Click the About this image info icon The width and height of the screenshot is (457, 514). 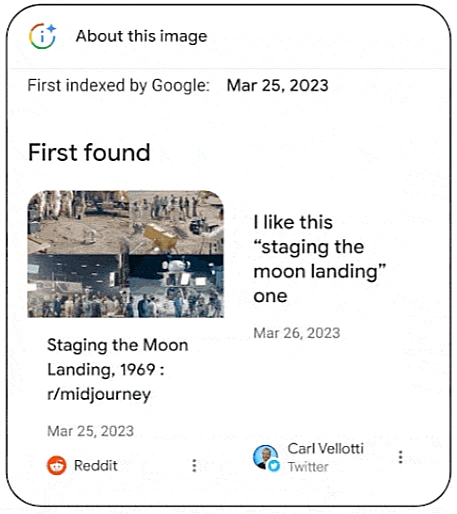(42, 36)
